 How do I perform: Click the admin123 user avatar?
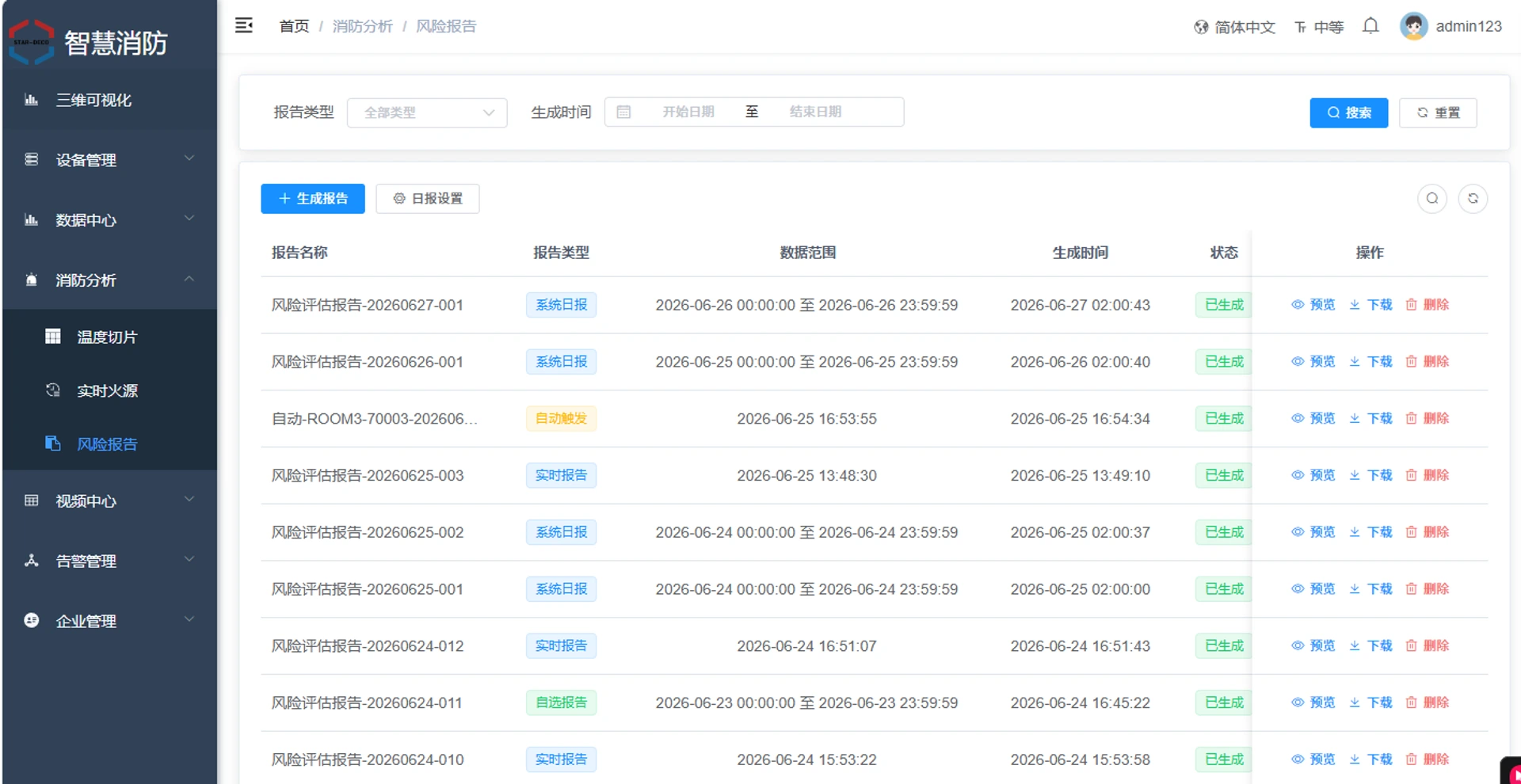(1413, 26)
